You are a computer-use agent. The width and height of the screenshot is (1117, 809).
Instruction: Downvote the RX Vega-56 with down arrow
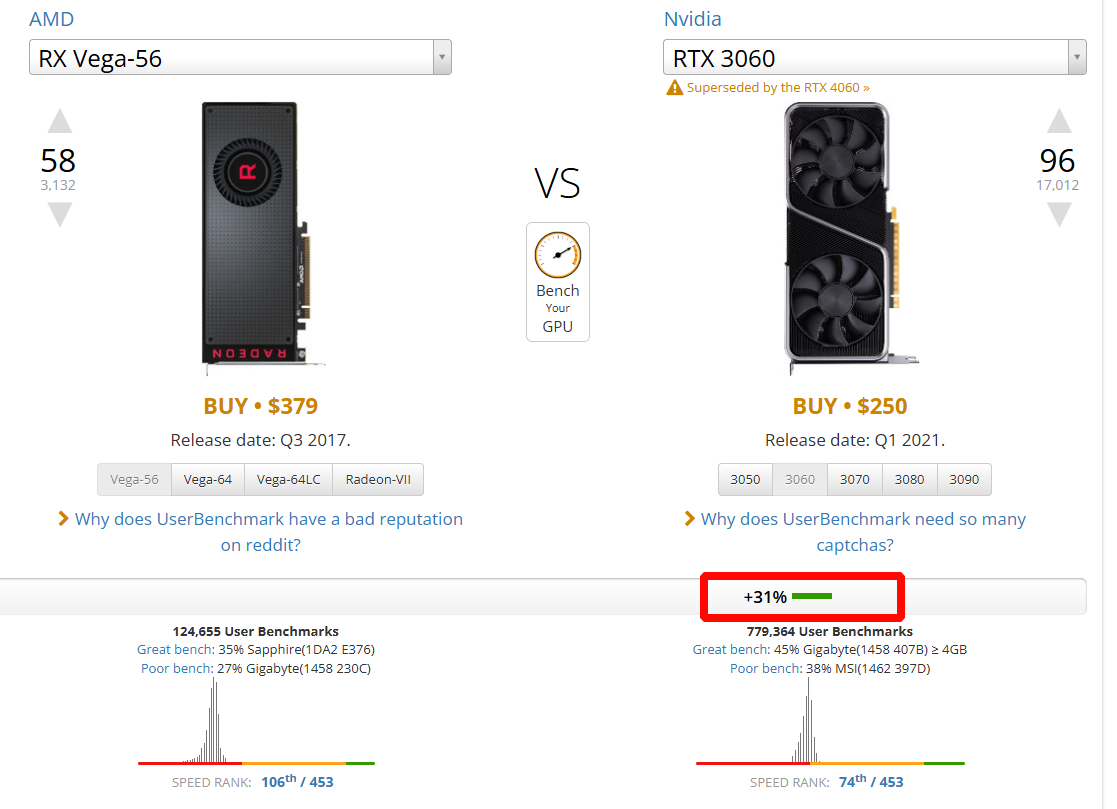coord(60,213)
